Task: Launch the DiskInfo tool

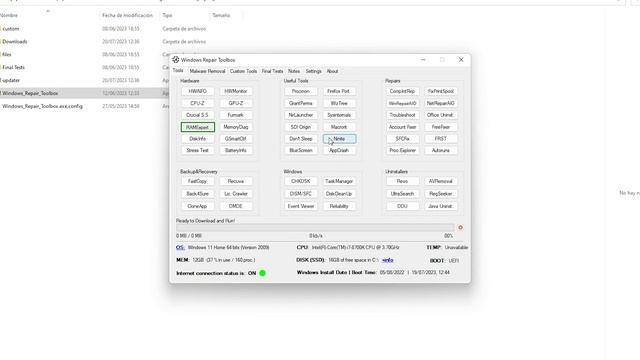Action: click(x=198, y=139)
